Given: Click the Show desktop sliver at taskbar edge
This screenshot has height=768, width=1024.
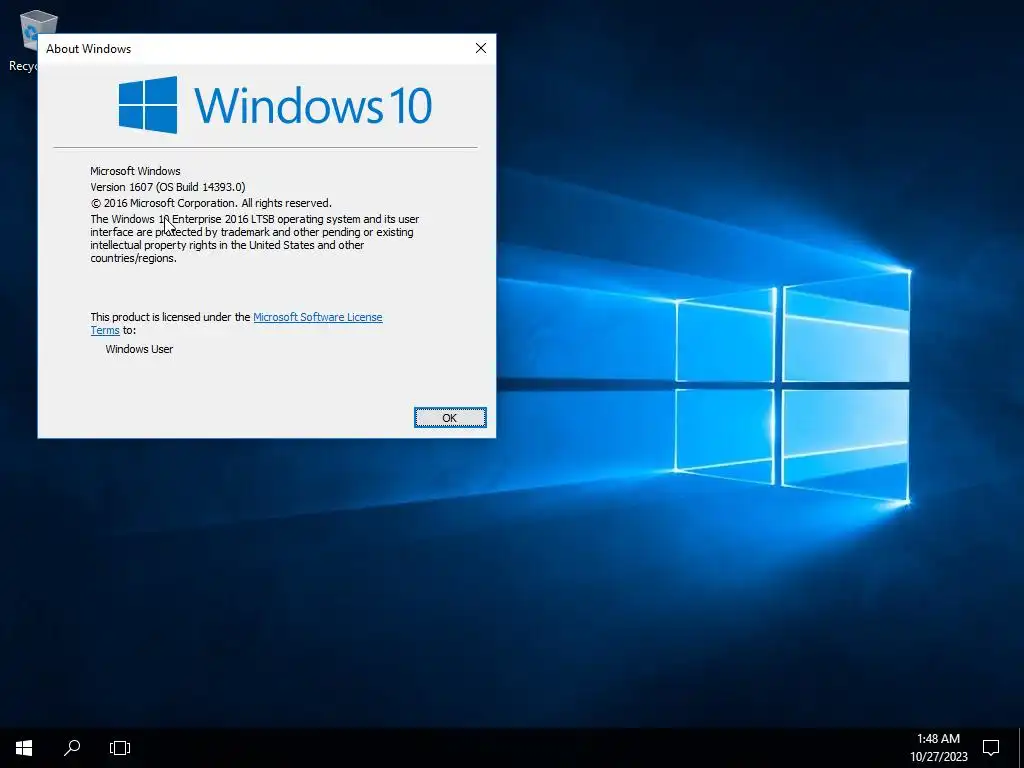Looking at the screenshot, I should pyautogui.click(x=1021, y=748).
